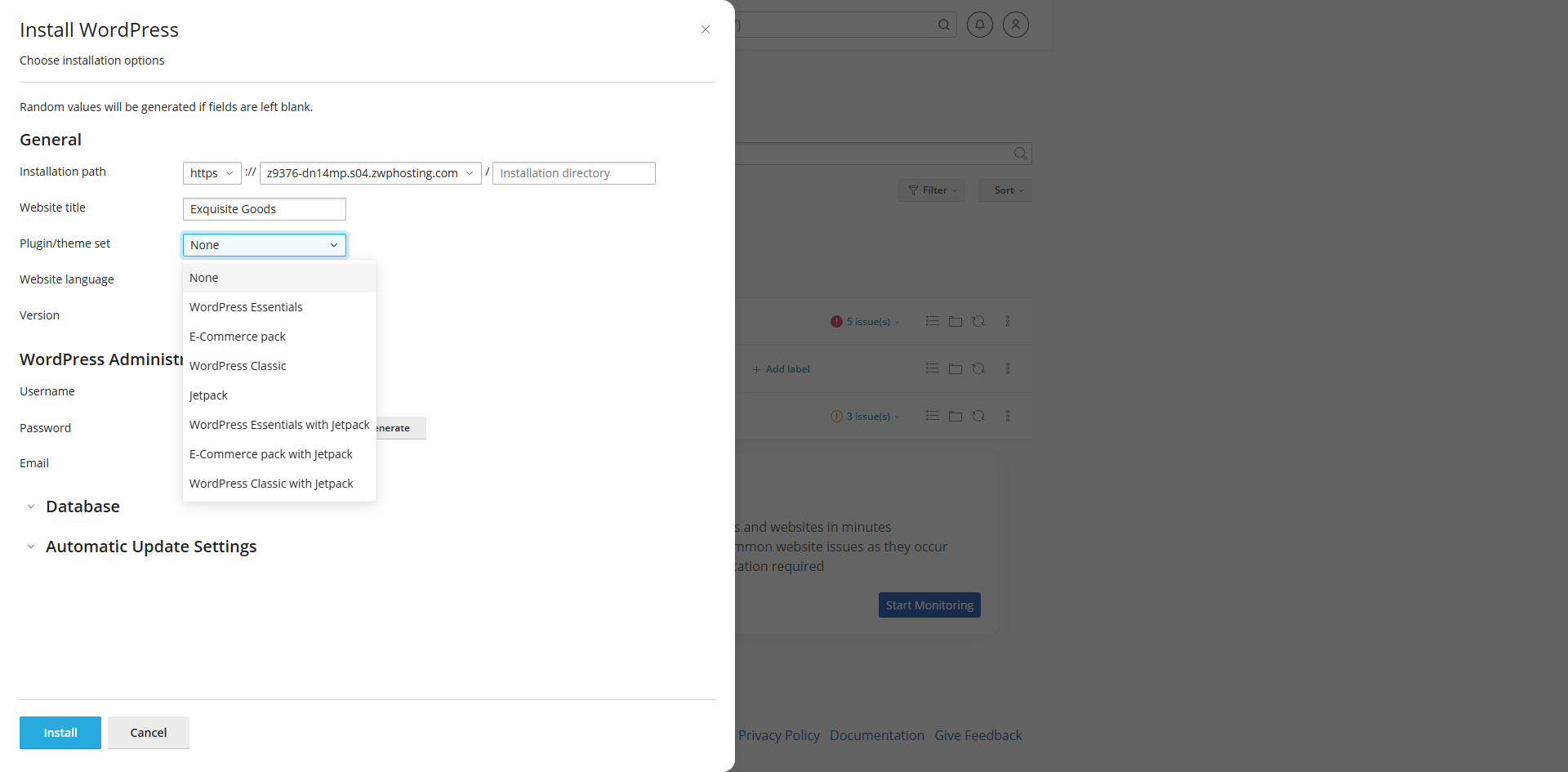Choose WordPress Essentials with Jetpack

pos(279,425)
